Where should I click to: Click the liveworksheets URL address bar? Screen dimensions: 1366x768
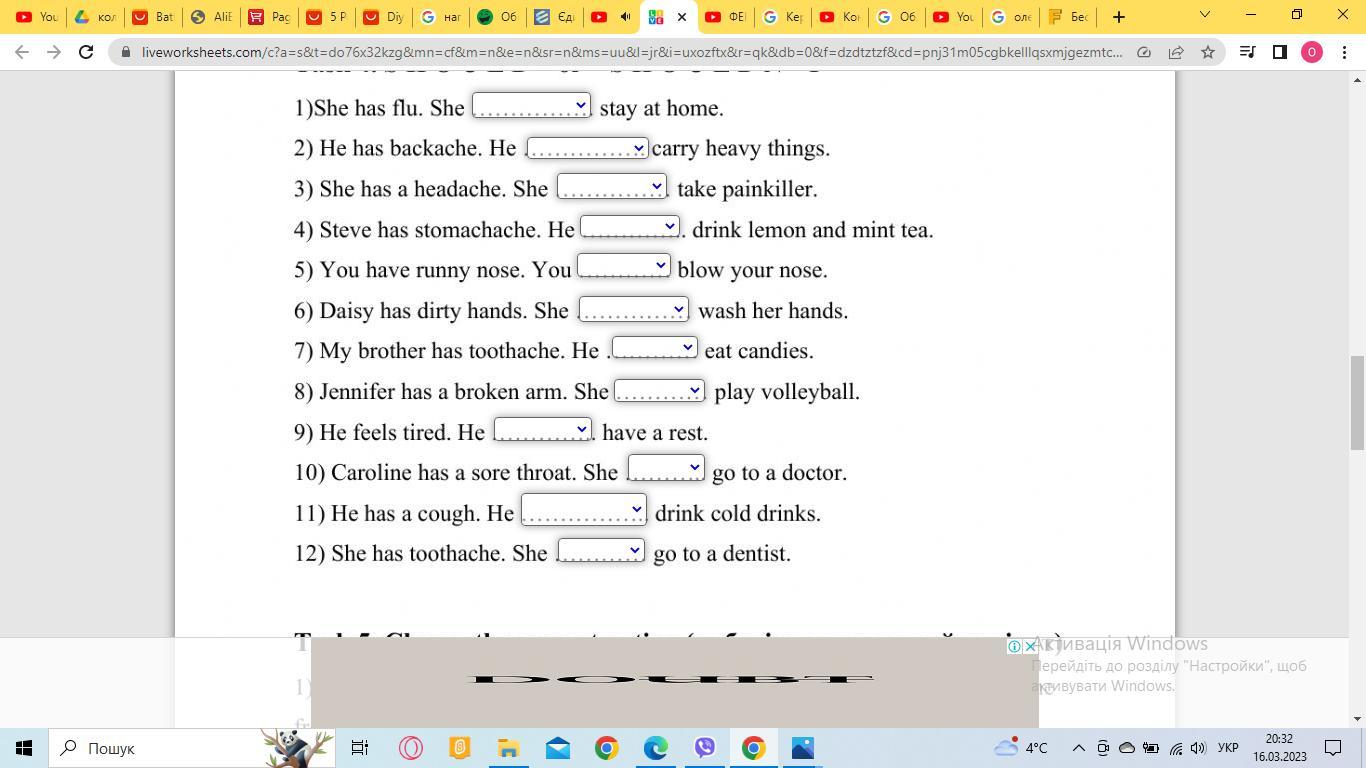[630, 52]
